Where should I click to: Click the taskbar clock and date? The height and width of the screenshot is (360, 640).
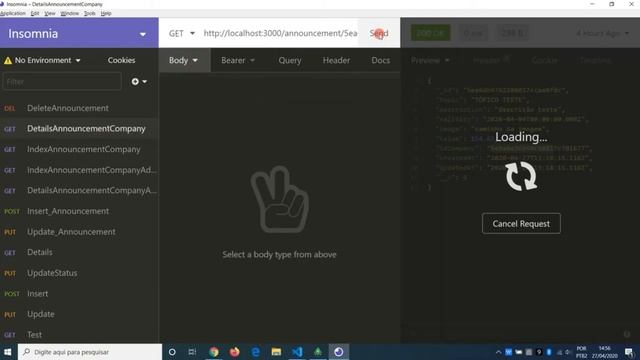[x=605, y=352]
